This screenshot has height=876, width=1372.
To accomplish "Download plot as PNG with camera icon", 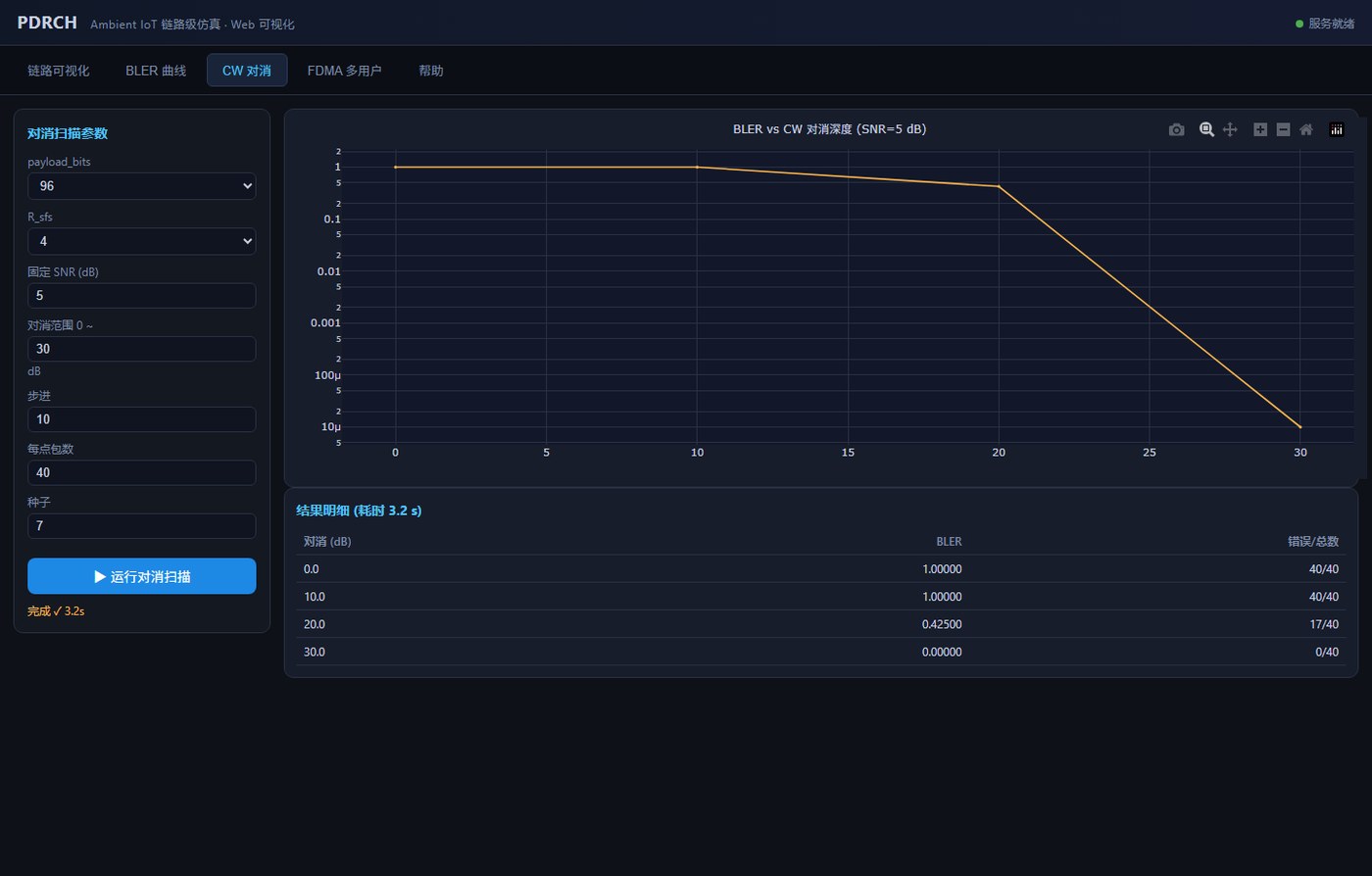I will [1177, 129].
